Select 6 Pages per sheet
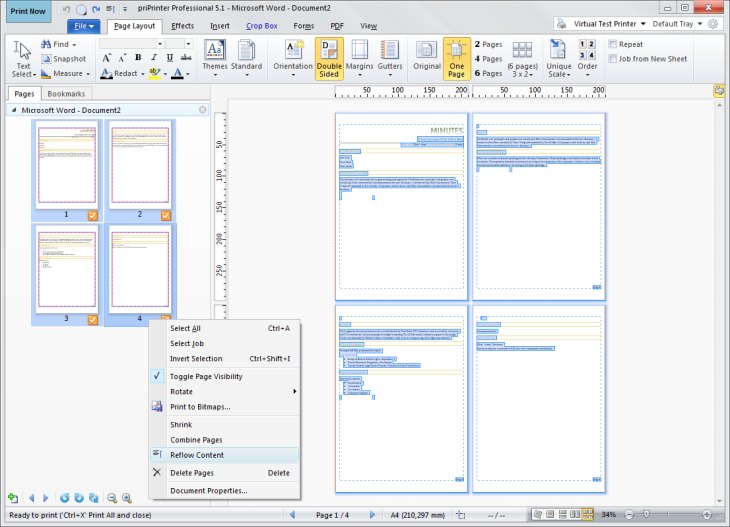Viewport: 730px width, 527px height. click(x=488, y=73)
